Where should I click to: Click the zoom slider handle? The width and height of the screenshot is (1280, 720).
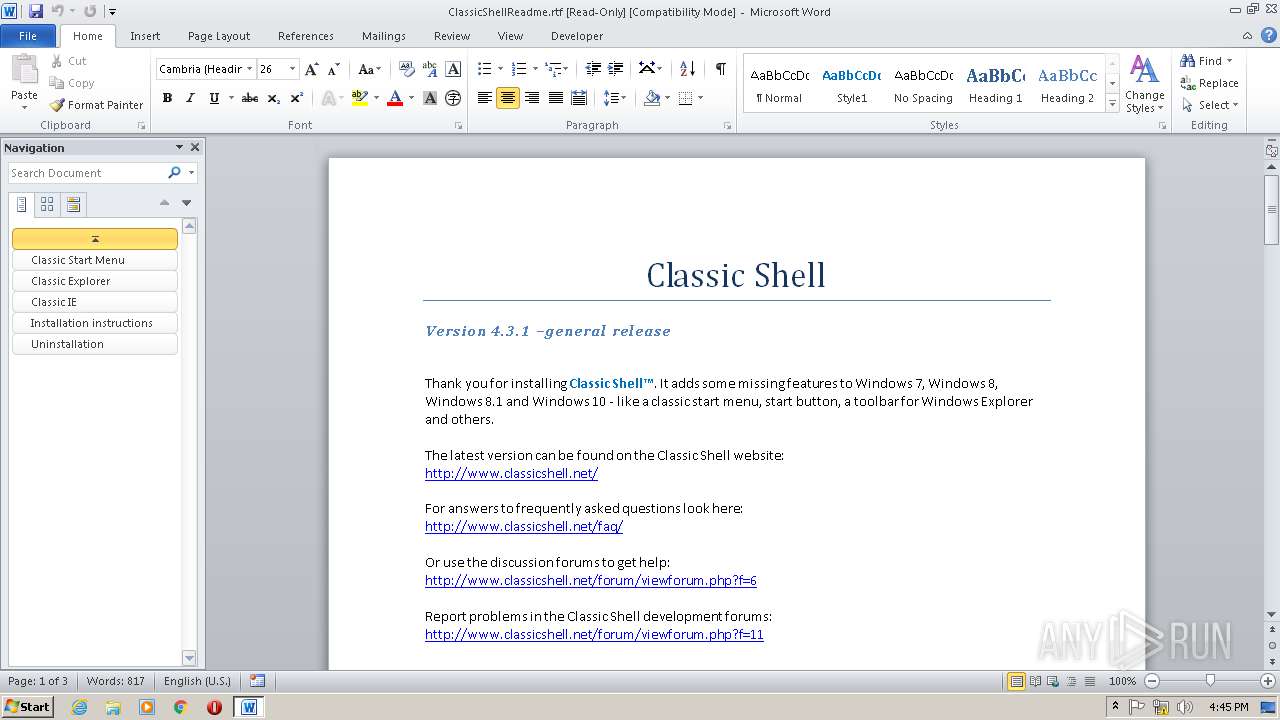1210,680
